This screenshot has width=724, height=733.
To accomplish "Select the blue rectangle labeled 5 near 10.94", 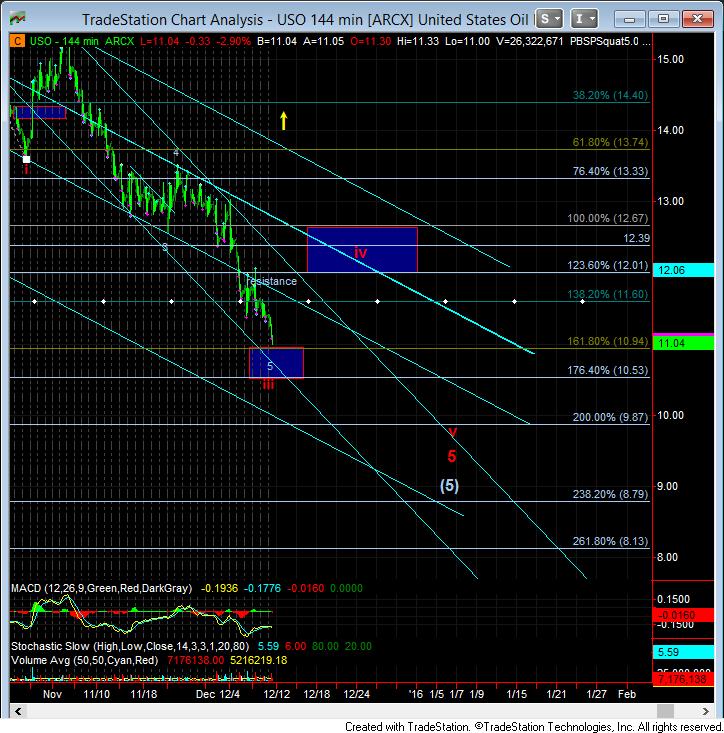I will 276,362.
